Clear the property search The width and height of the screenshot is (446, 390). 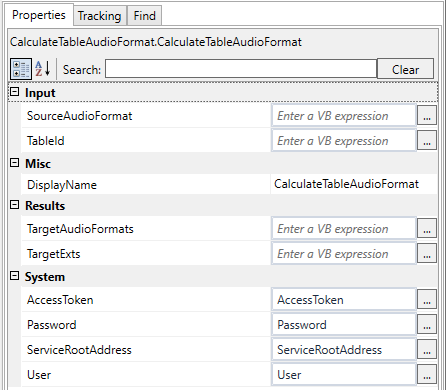click(x=405, y=69)
